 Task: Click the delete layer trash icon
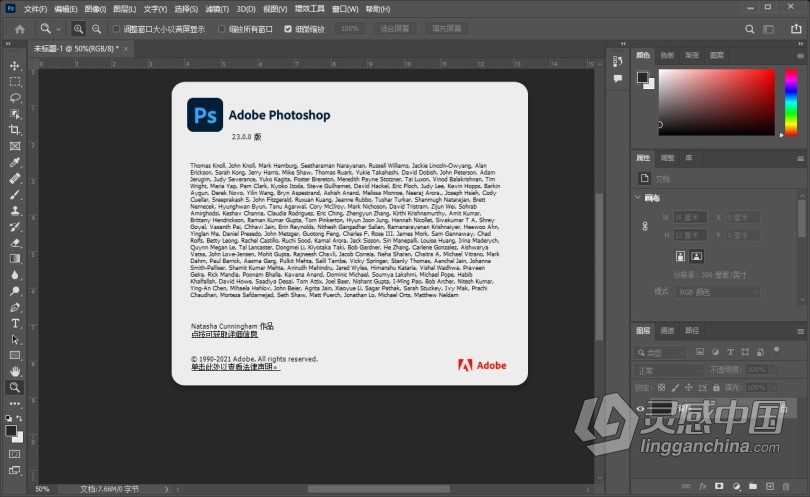click(x=786, y=486)
